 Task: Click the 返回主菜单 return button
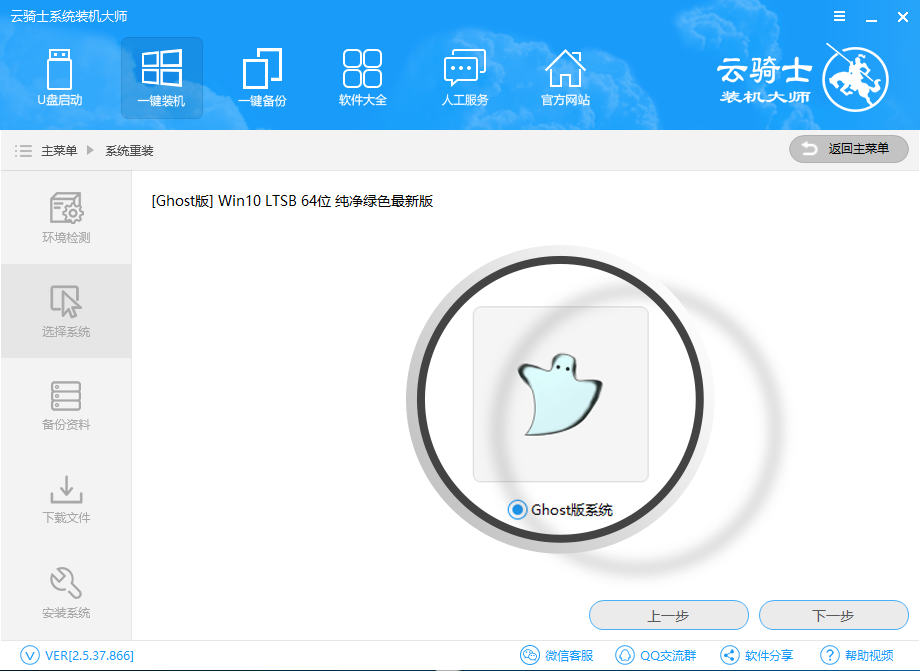point(848,149)
